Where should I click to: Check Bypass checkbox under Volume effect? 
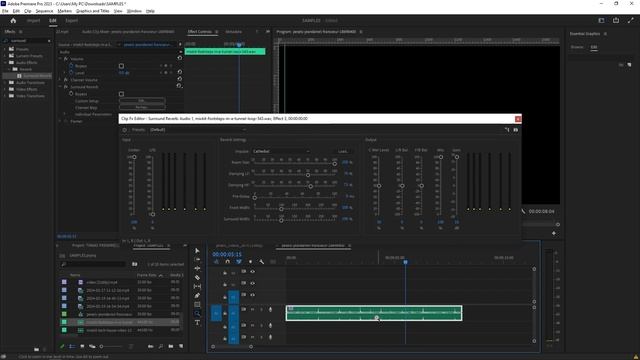(121, 66)
